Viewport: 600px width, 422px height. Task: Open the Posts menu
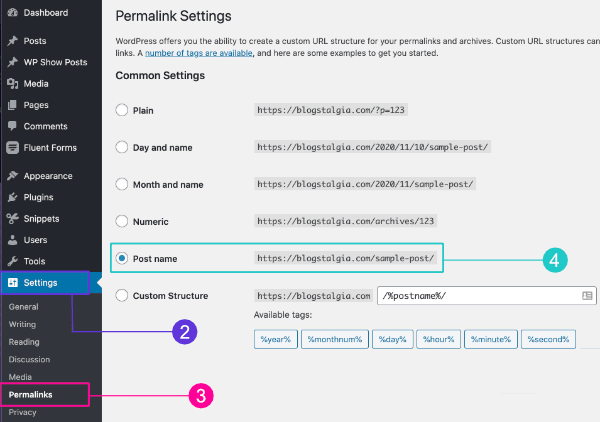(35, 41)
